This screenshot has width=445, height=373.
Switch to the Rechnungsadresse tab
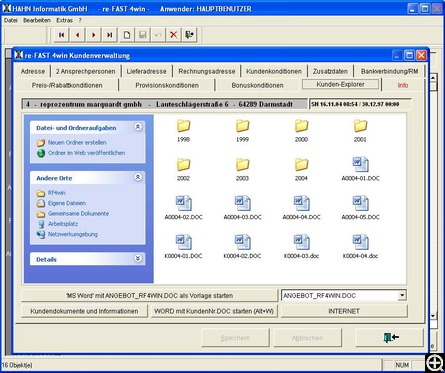pos(207,71)
